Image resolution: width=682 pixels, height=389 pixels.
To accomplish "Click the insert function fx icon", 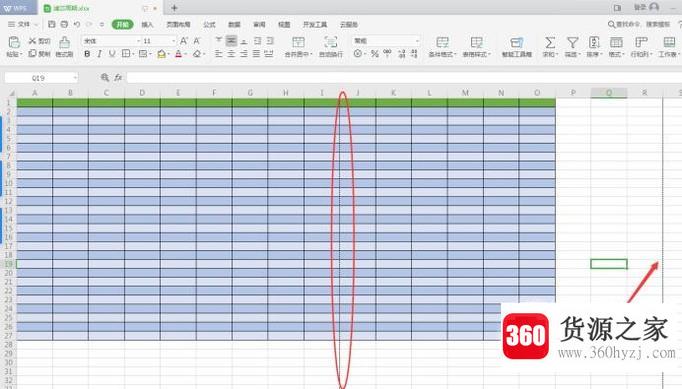I will pyautogui.click(x=118, y=77).
